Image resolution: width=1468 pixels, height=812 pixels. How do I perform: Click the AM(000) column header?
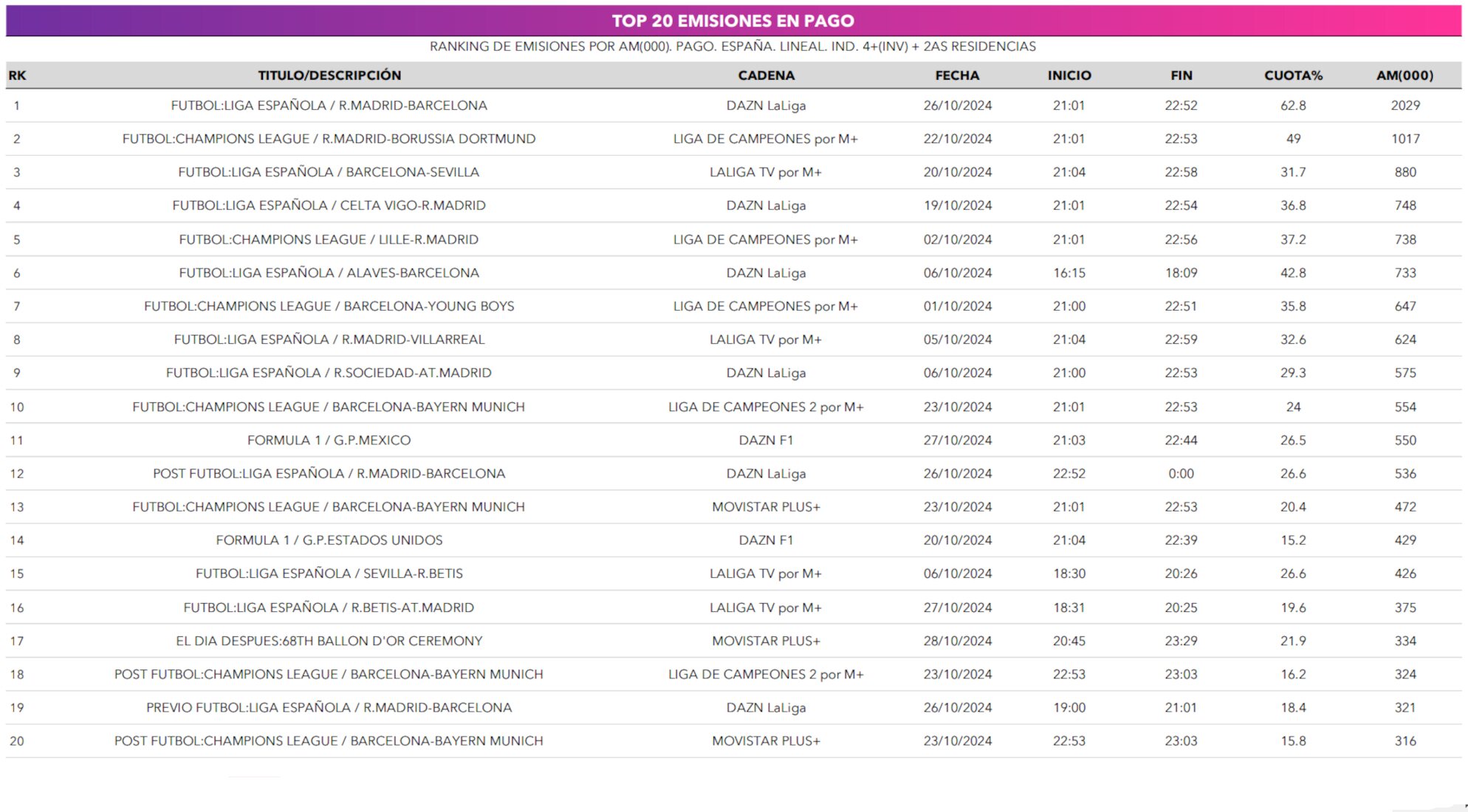(1404, 75)
